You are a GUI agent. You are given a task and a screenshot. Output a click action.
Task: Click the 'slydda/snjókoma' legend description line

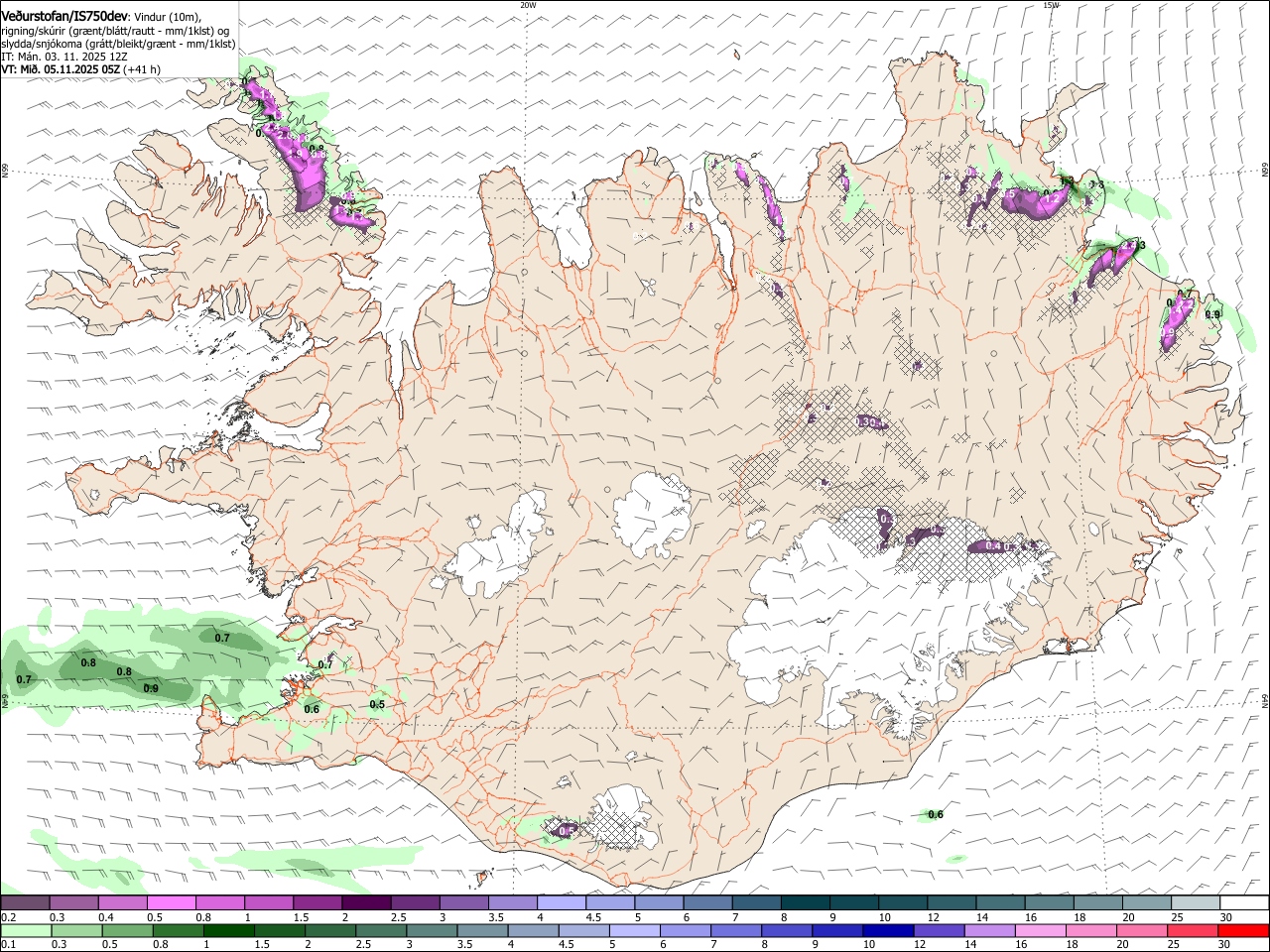(x=118, y=44)
